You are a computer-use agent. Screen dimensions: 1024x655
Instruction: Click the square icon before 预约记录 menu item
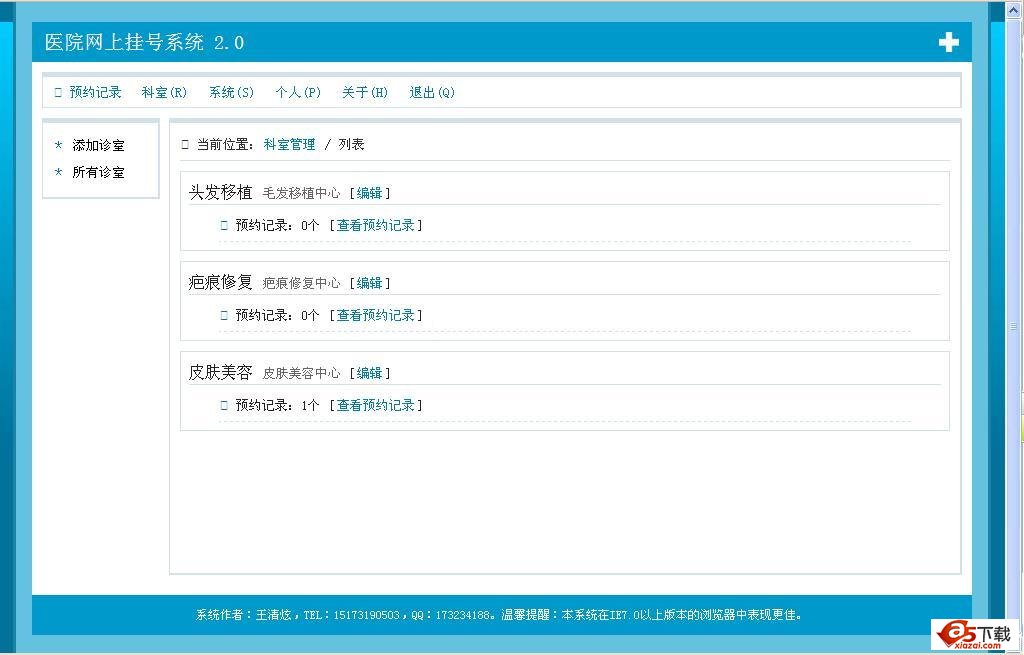click(x=57, y=91)
